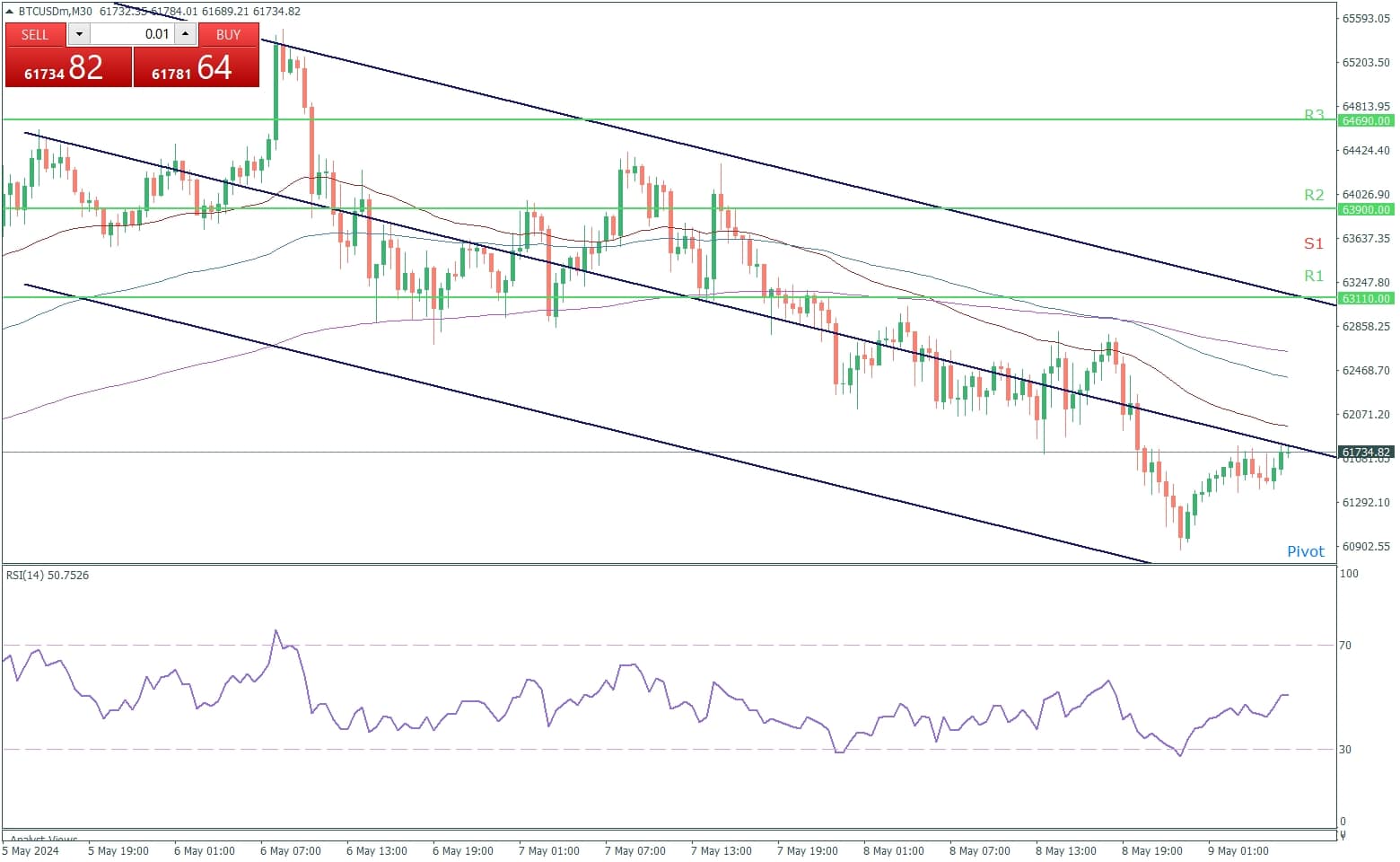
Task: Select the R1 resistance label
Action: 1314,276
